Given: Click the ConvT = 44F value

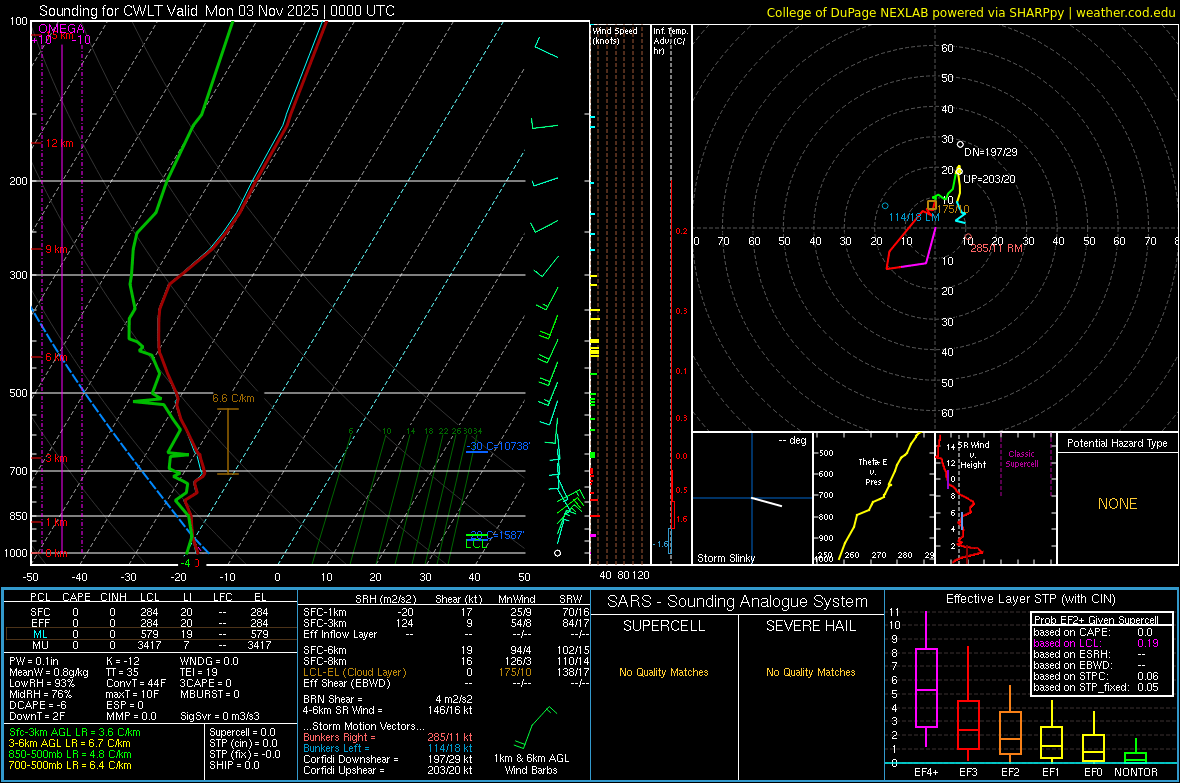Looking at the screenshot, I should click(135, 683).
